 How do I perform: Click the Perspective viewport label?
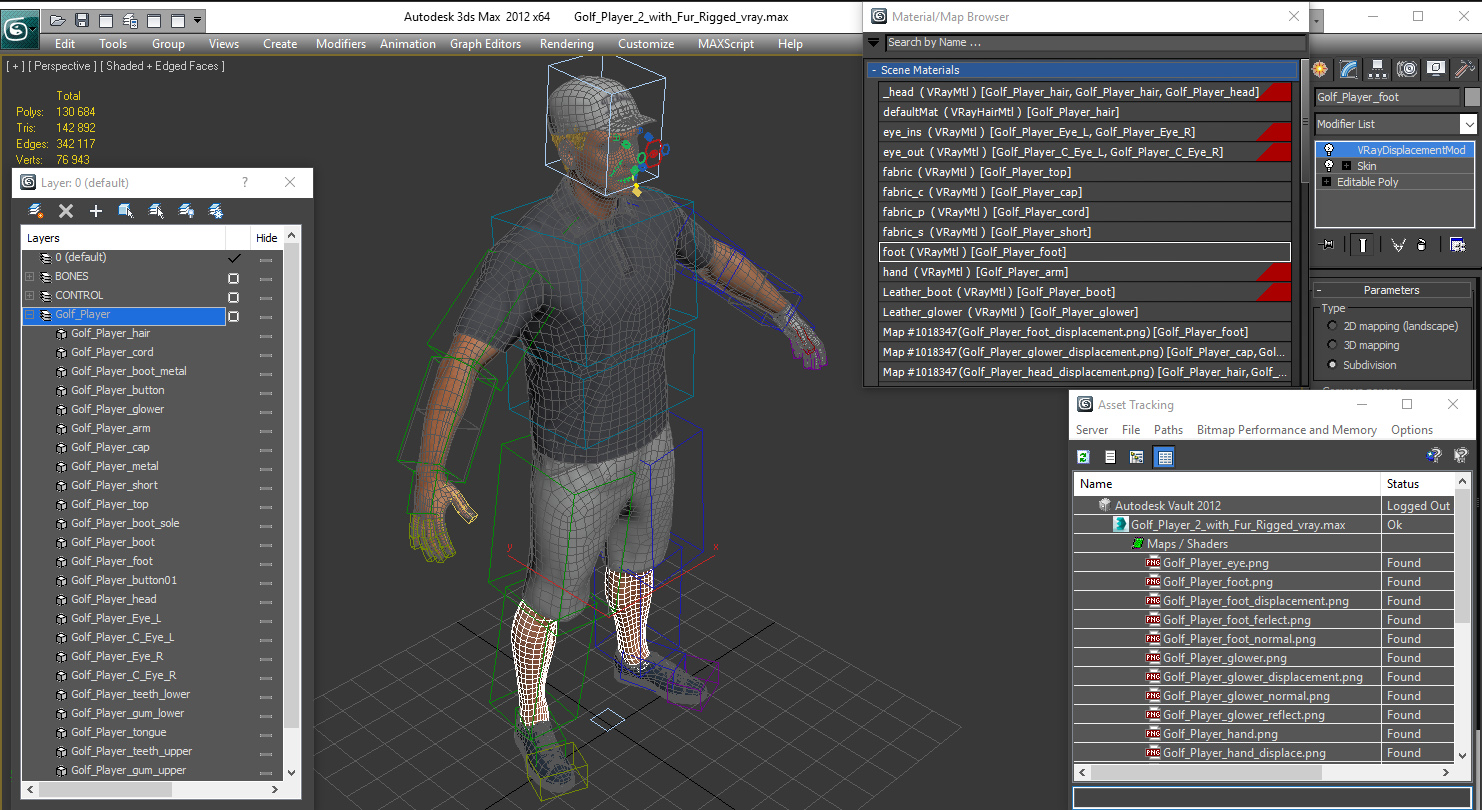pos(63,66)
